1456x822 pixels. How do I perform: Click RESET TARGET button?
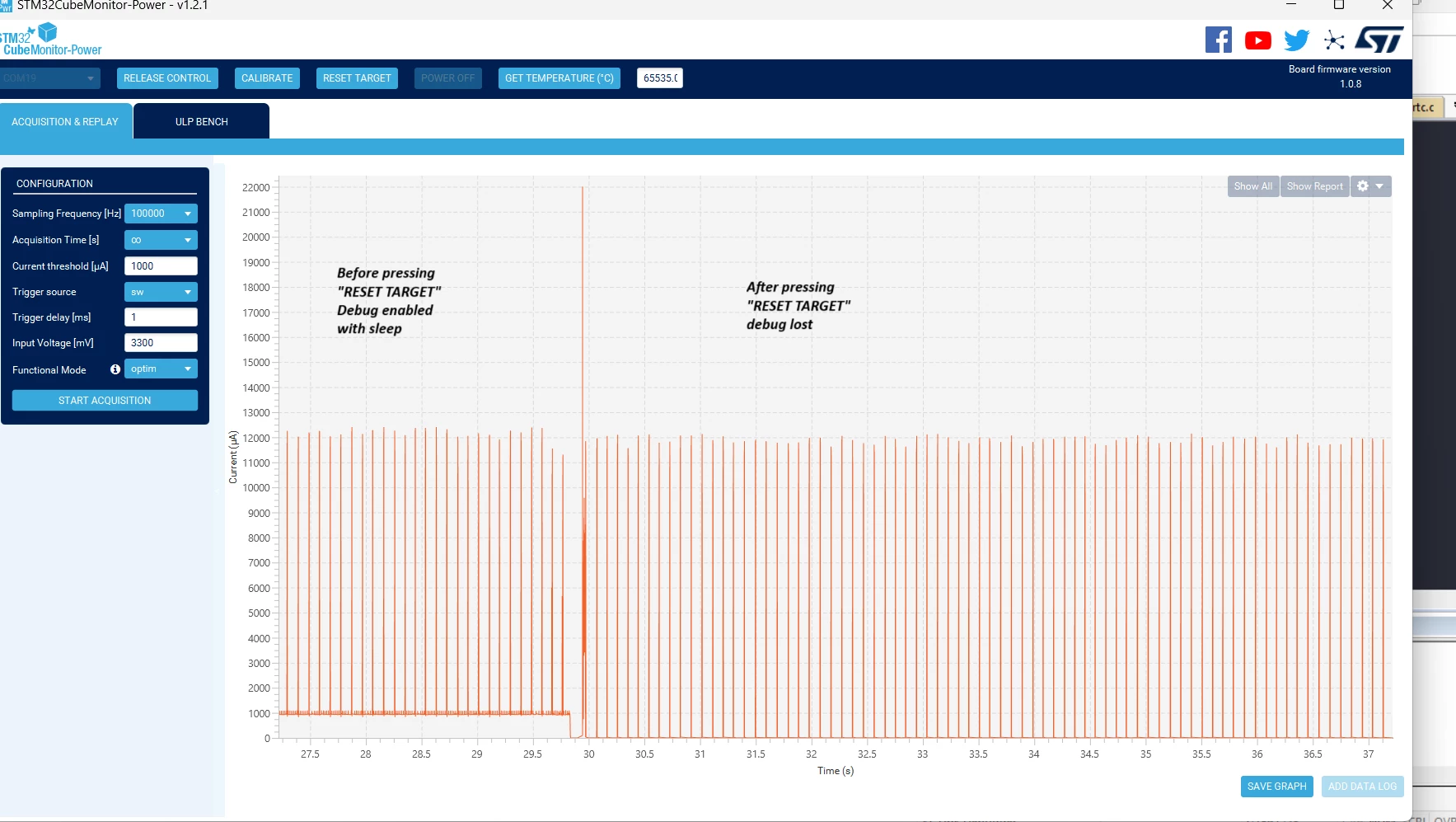click(357, 78)
